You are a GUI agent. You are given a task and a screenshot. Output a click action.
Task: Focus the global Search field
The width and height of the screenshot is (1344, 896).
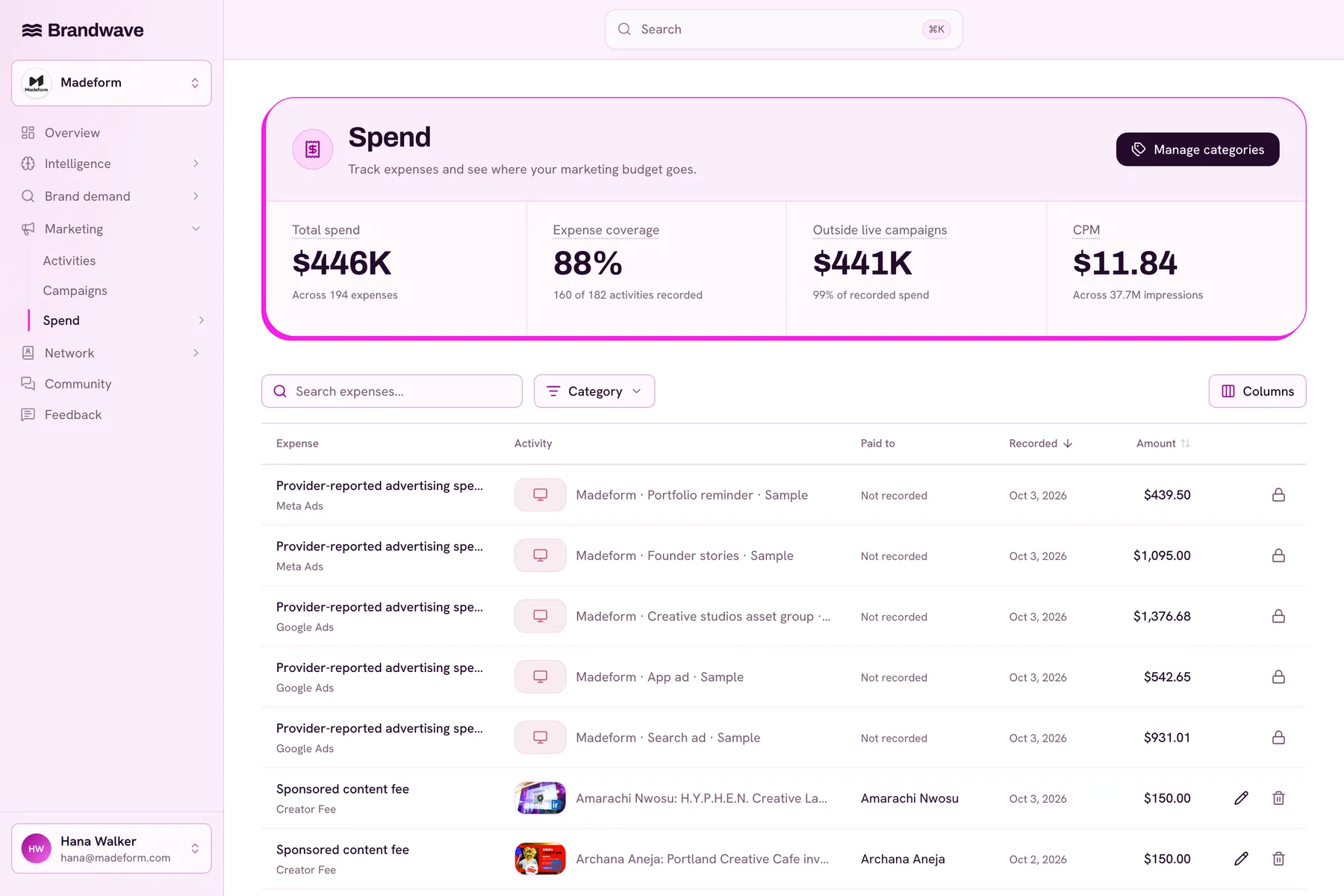click(x=783, y=30)
